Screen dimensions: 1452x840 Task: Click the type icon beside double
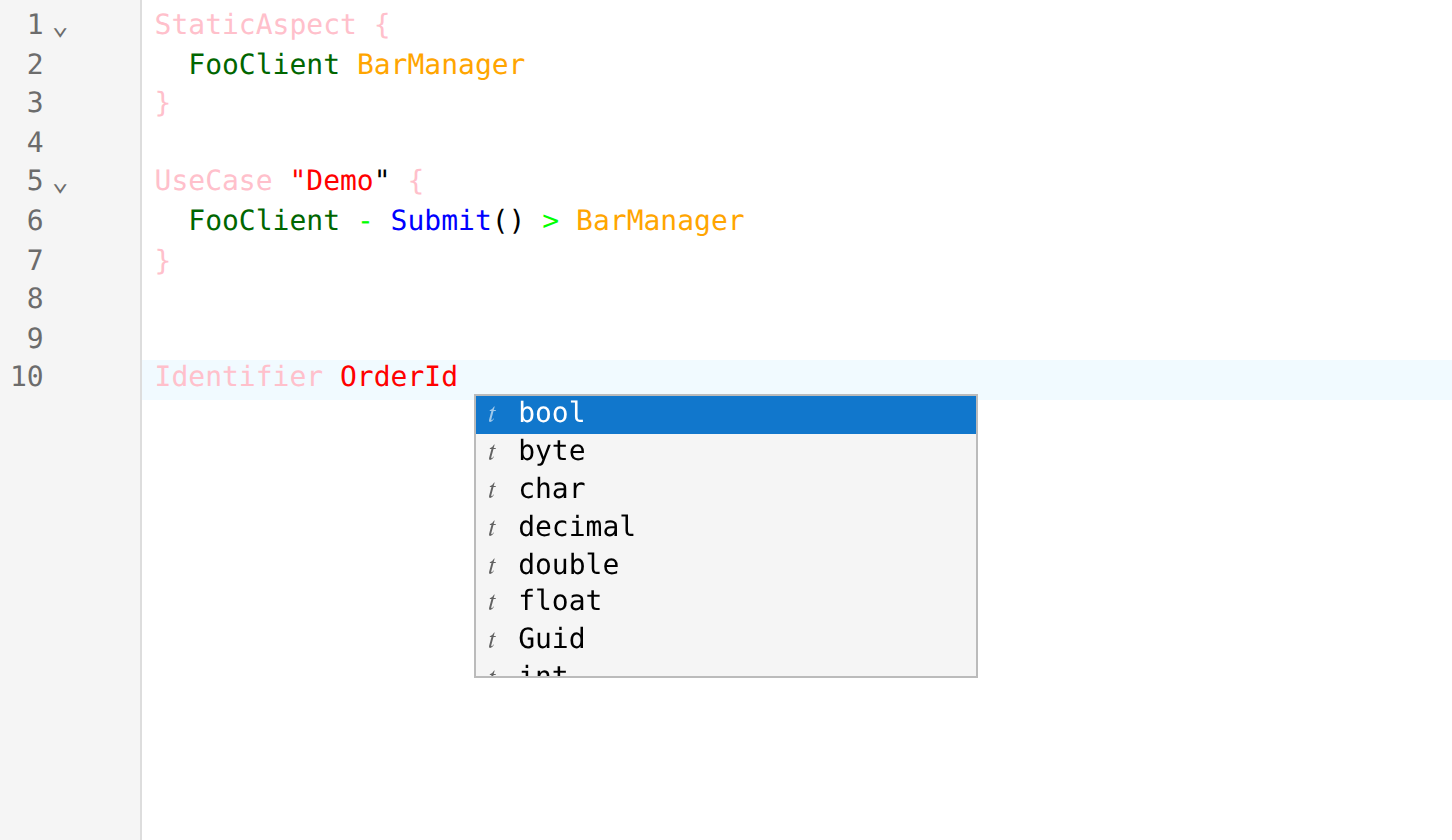tap(492, 566)
